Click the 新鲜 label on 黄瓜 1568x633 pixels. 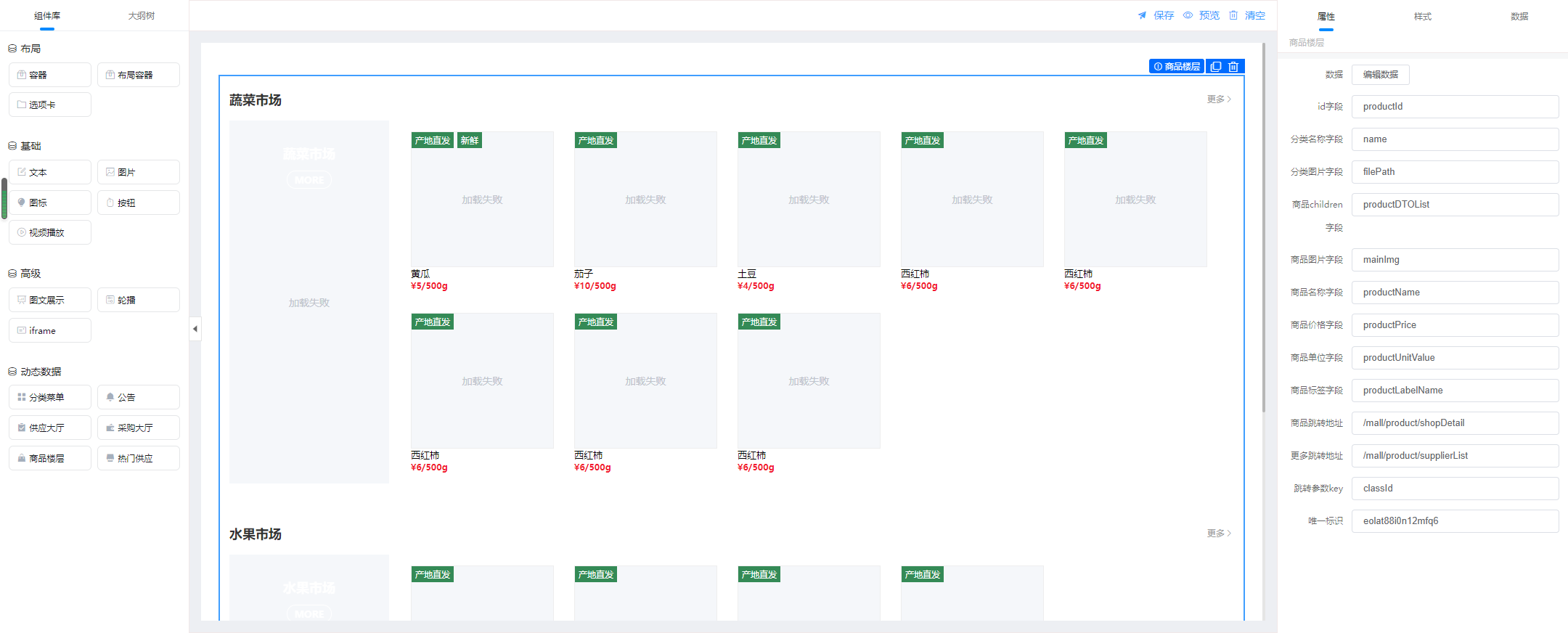click(470, 140)
